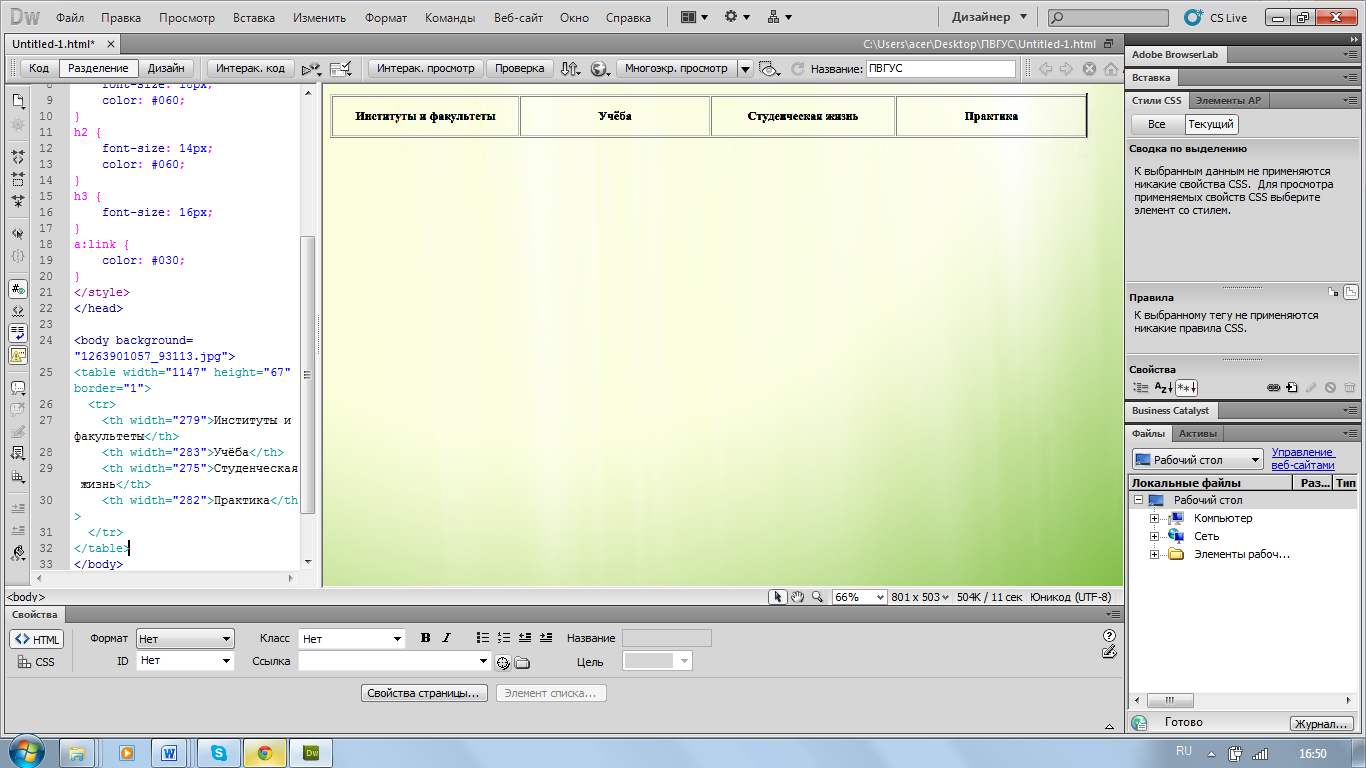
Task: Click the Open Documents icon at top of coding toolbar
Action: tap(17, 101)
